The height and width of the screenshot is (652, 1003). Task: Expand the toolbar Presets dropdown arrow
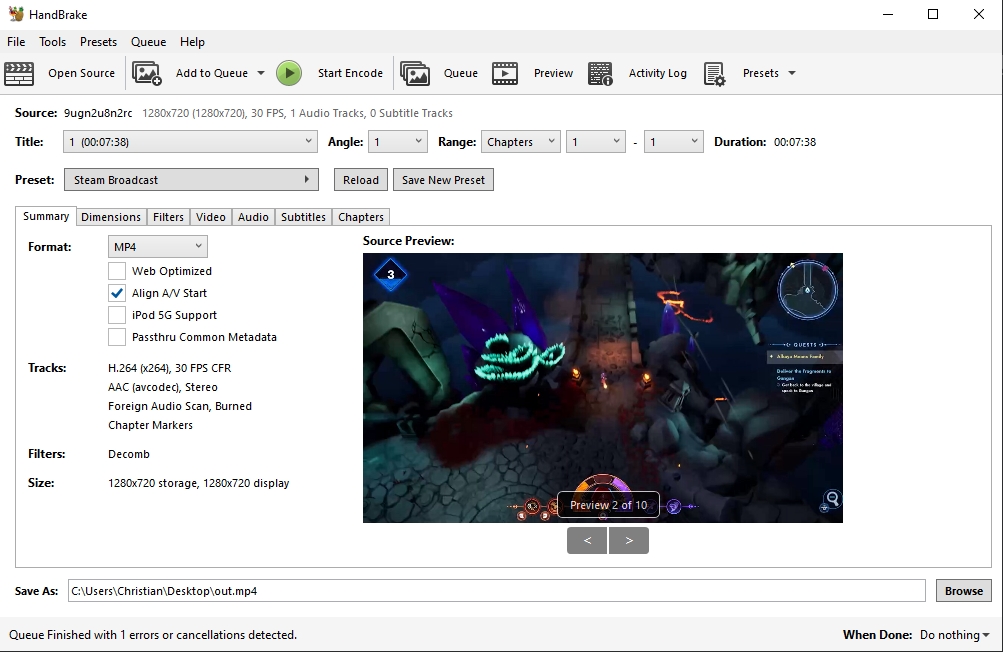coord(792,73)
